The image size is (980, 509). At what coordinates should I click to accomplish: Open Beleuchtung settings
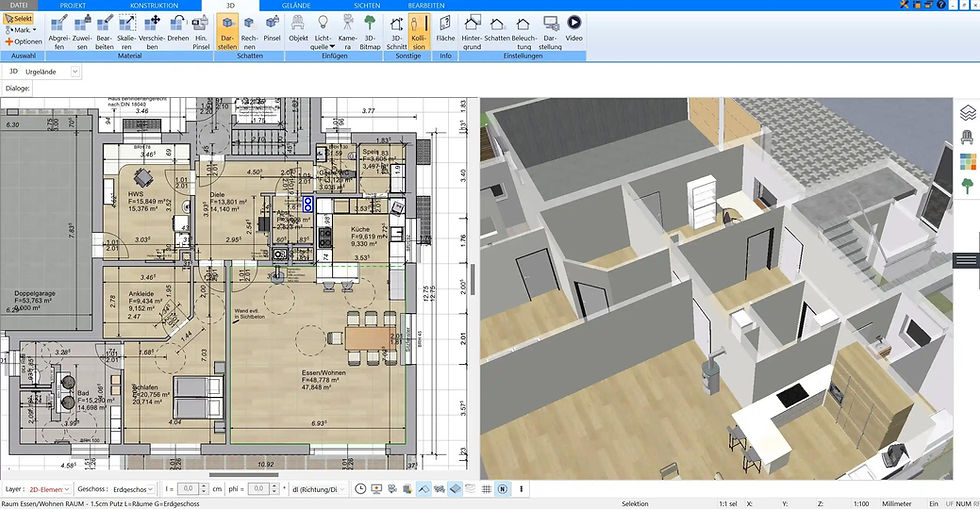point(524,33)
